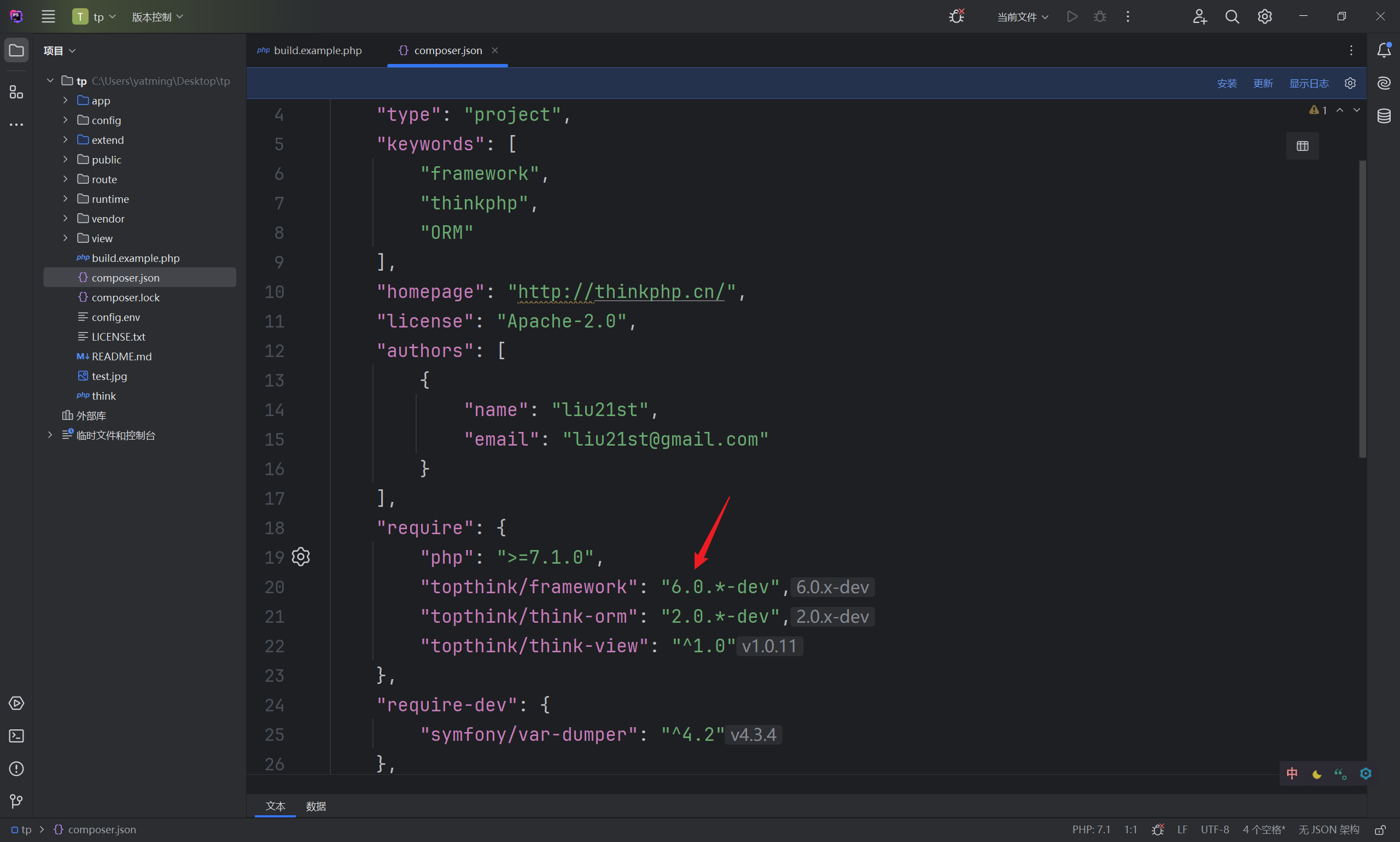
Task: Open the 版本控制 dropdown menu
Action: coord(157,17)
